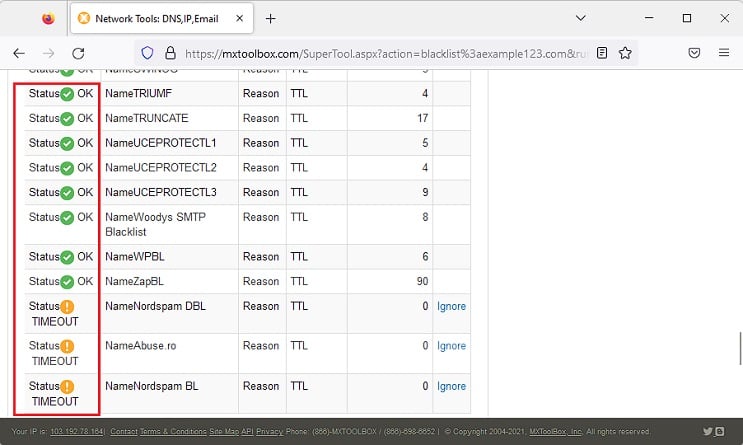Screen dimensions: 743x445
Task: Click the mxtoolbox.com address bar URL
Action: [x=386, y=54]
